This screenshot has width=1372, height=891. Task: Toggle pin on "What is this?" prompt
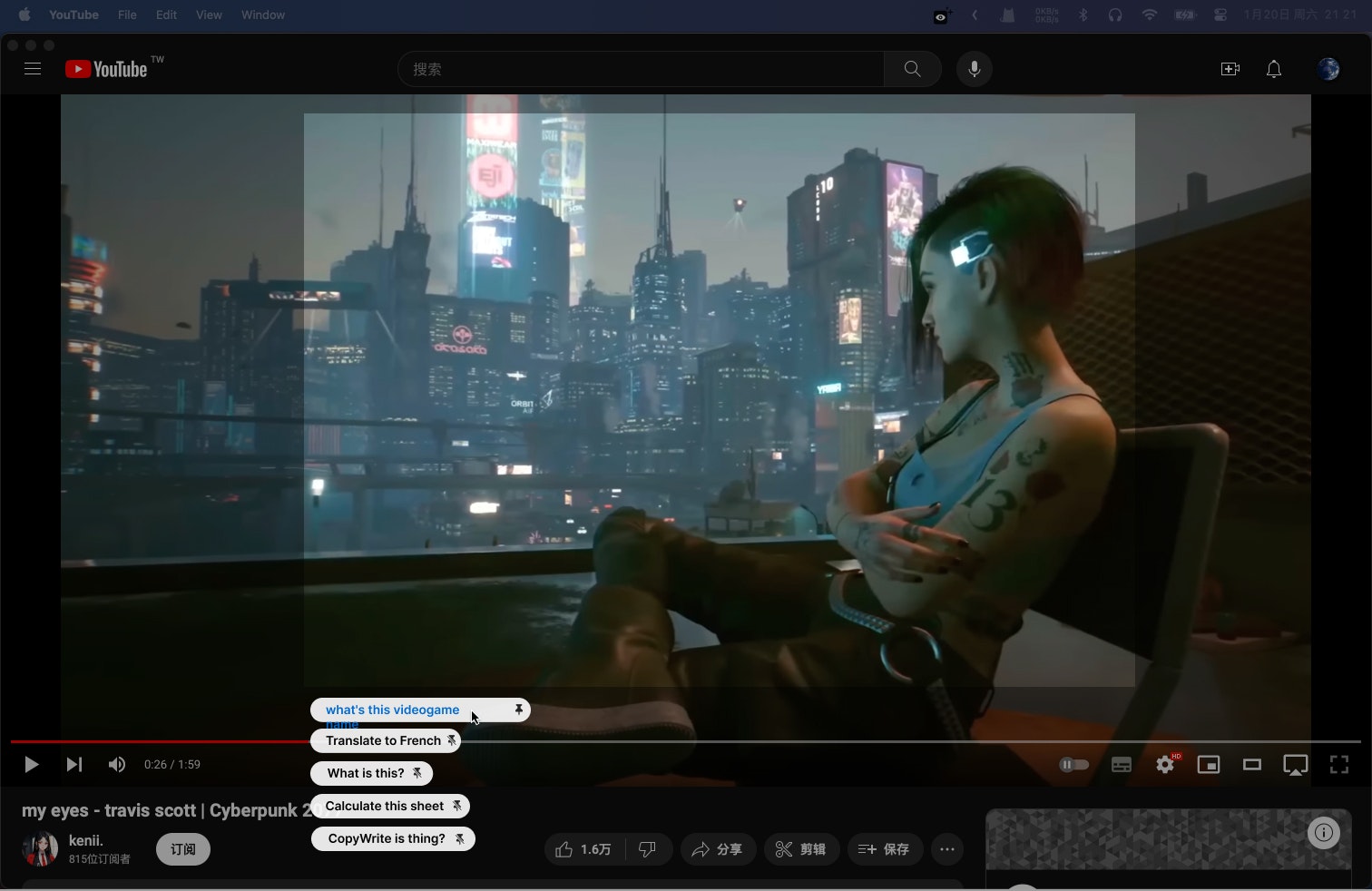(x=417, y=773)
